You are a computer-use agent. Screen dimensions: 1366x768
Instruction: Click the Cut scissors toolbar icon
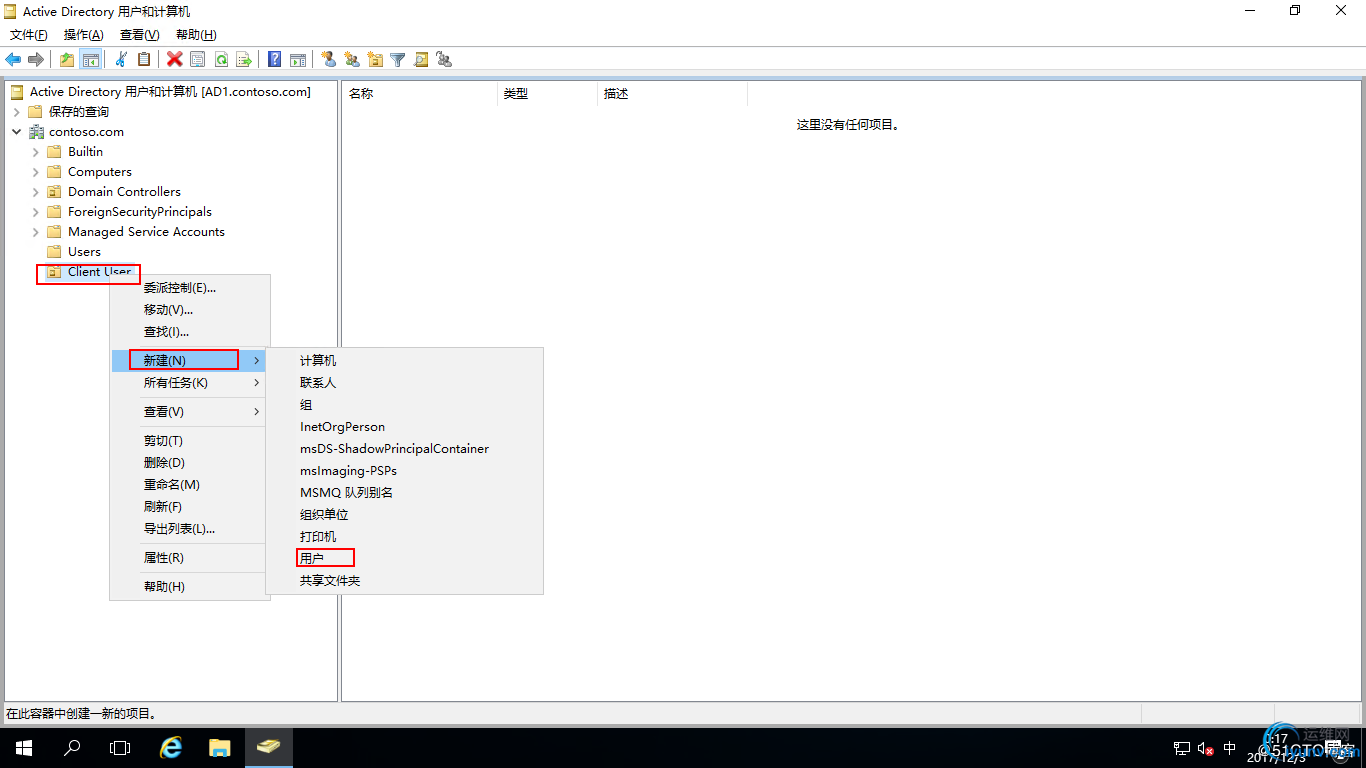(x=121, y=59)
